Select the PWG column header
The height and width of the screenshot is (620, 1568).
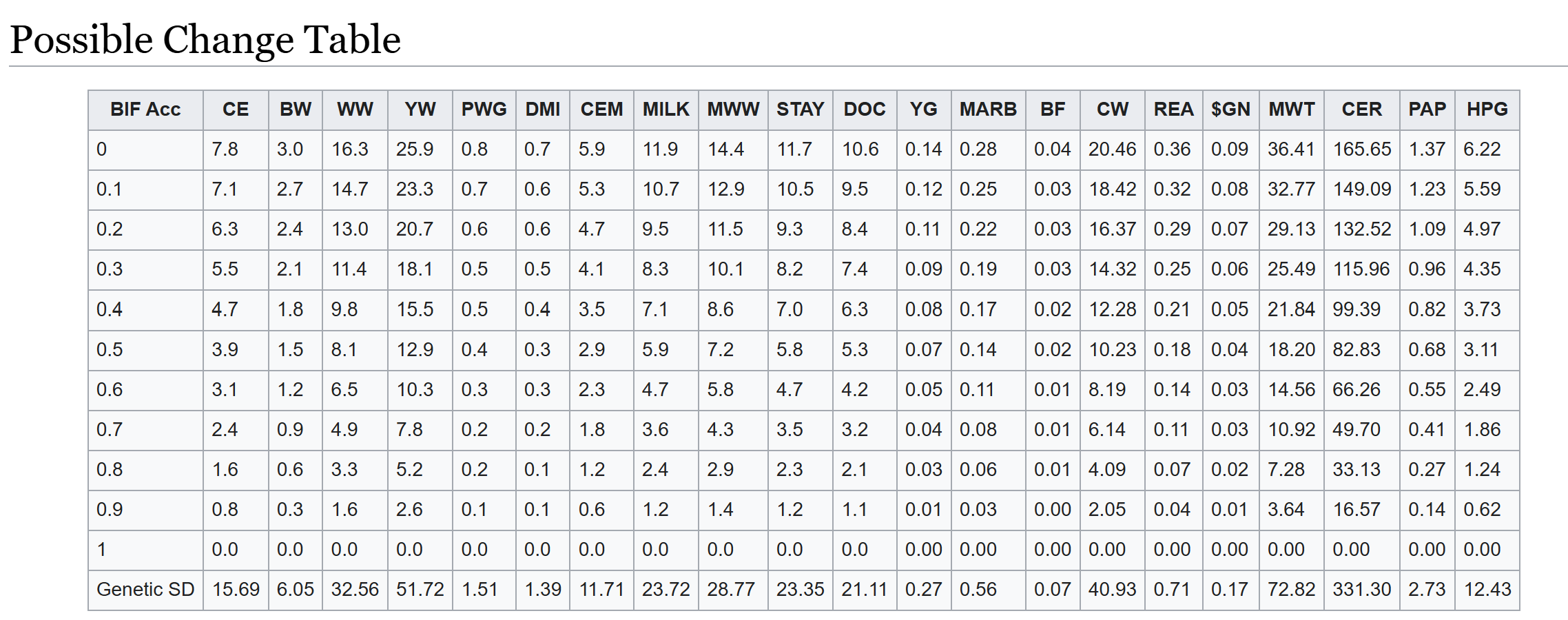484,110
